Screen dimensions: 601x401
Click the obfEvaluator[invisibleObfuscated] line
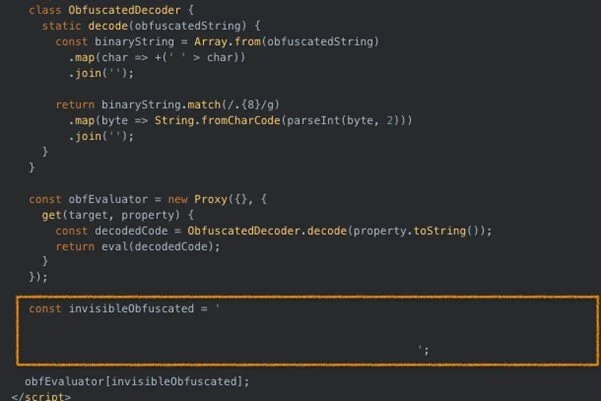click(x=137, y=381)
